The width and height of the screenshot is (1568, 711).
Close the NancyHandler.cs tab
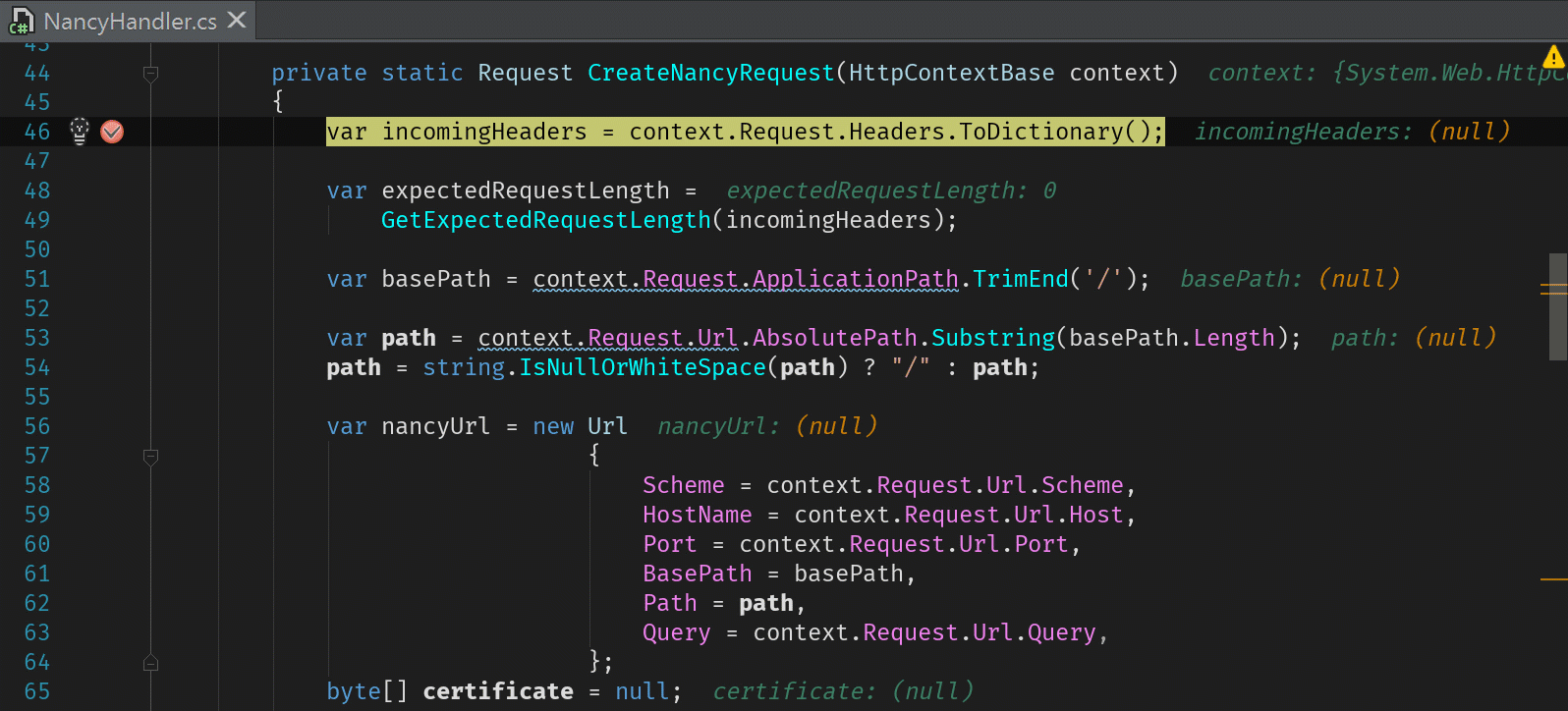(237, 20)
